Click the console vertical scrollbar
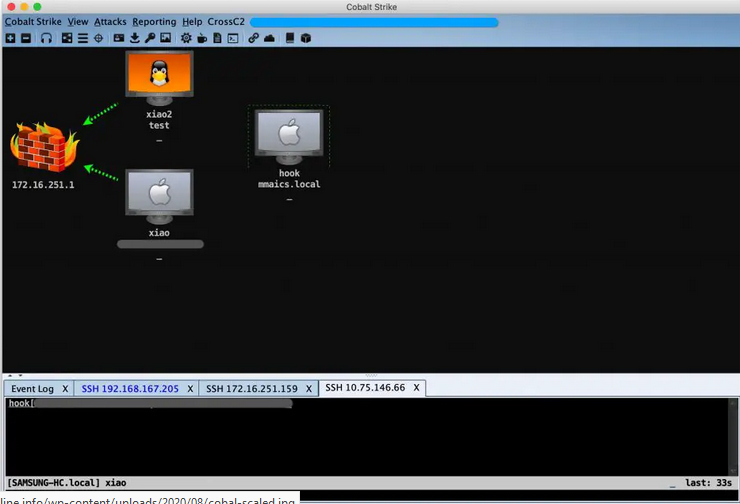The height and width of the screenshot is (504, 740). (733, 437)
